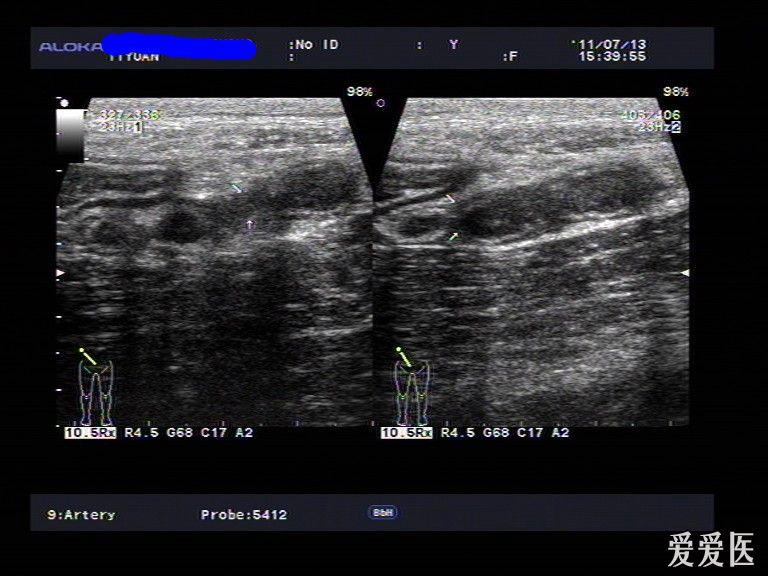Select the 9:Artery preset label
Viewport: 768px width, 576px height.
81,515
